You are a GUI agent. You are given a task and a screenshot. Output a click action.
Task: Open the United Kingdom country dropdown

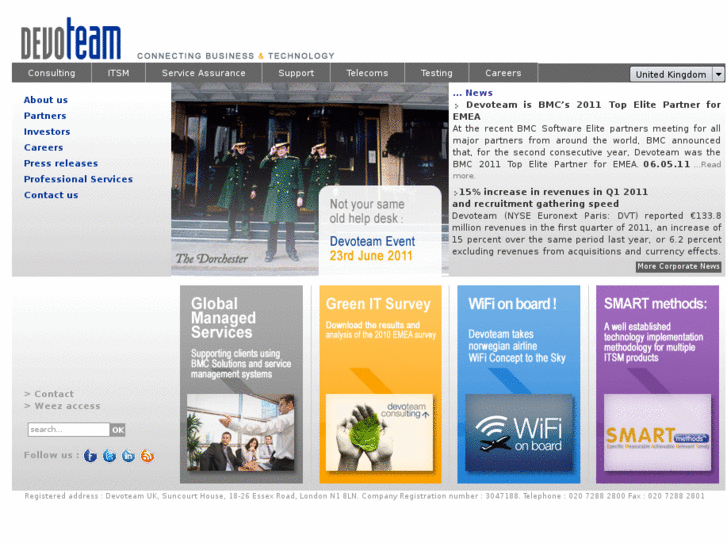[x=676, y=74]
